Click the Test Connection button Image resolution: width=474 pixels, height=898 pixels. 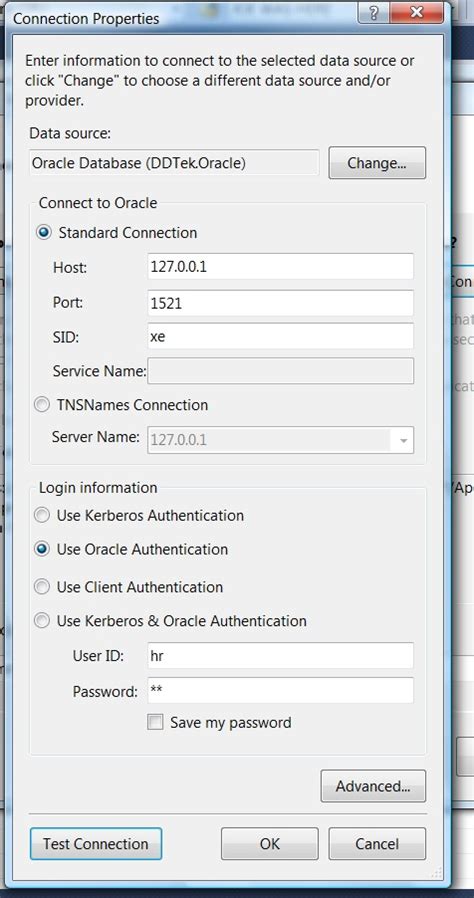click(96, 844)
